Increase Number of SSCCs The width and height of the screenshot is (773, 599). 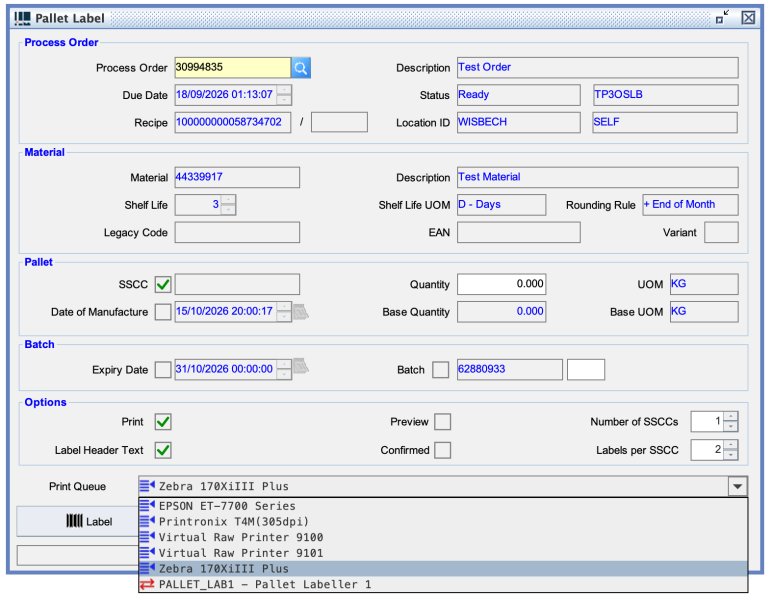[731, 417]
